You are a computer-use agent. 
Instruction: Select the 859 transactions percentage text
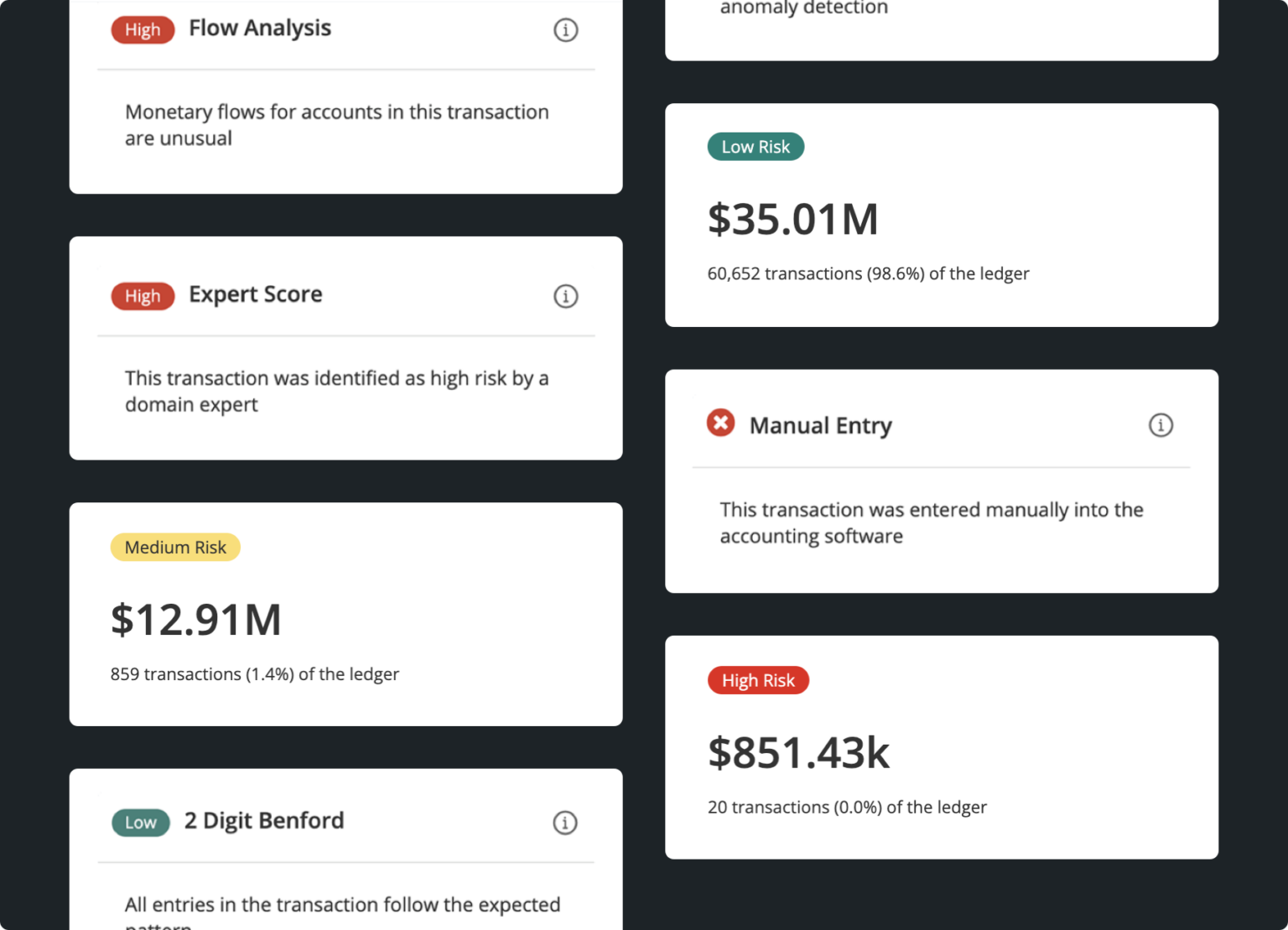point(255,673)
